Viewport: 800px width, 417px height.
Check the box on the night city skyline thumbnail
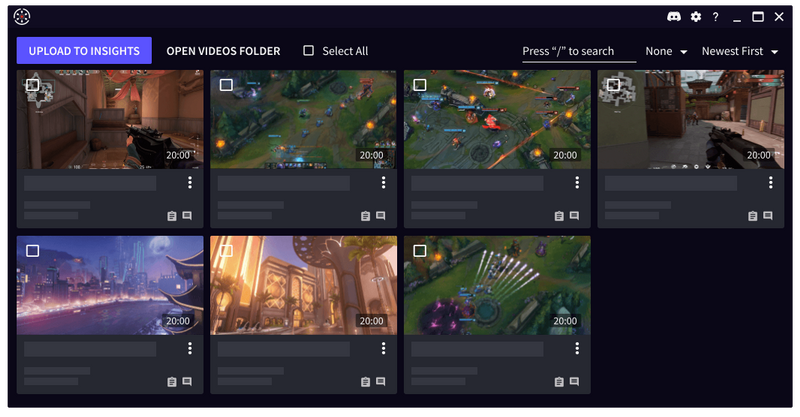[33, 251]
